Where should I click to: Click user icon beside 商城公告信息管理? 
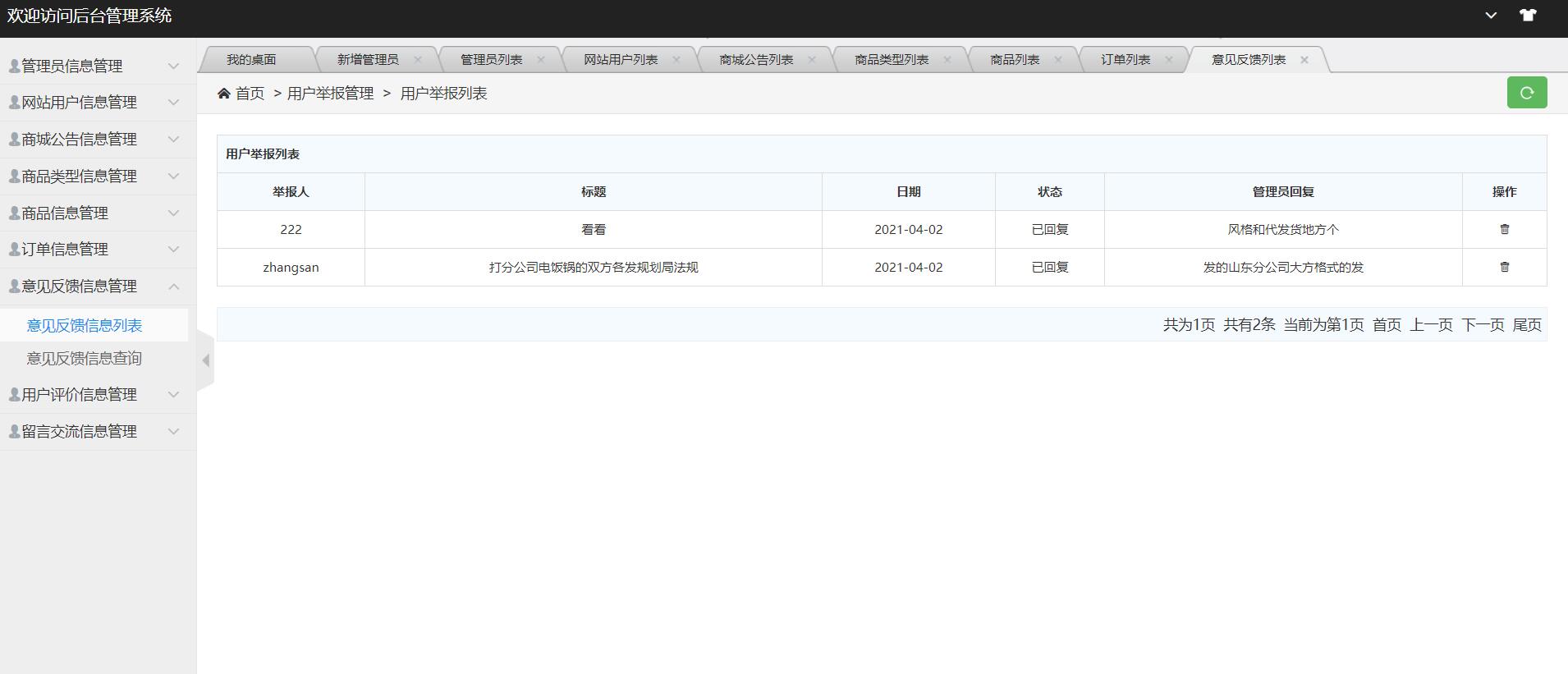click(x=14, y=140)
